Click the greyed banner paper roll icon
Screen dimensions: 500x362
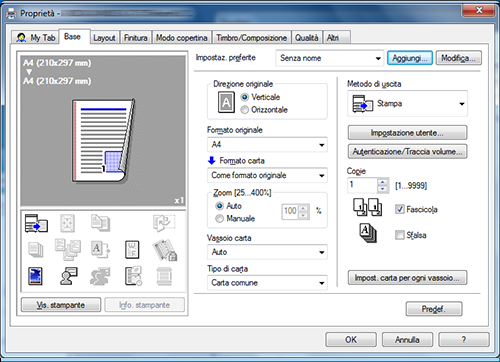point(164,276)
